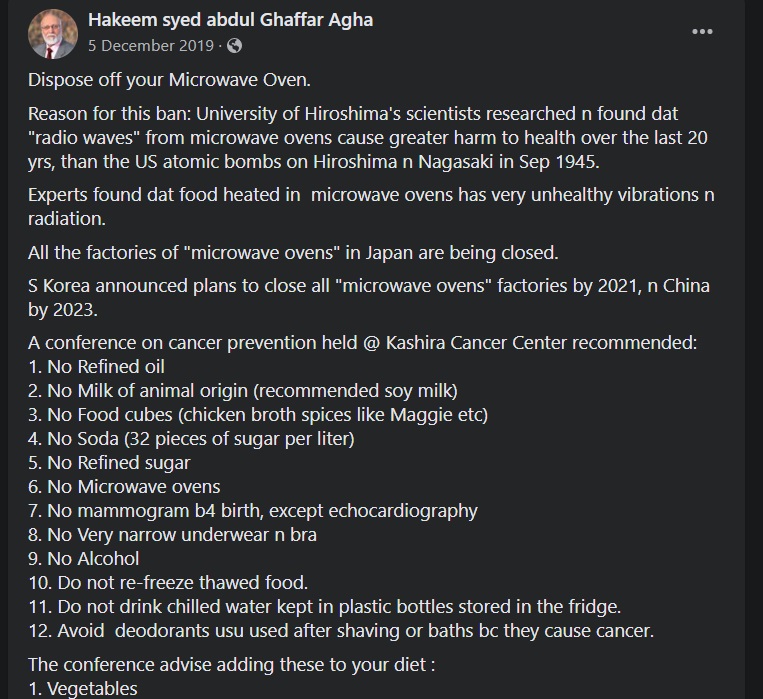Open the 5 December 2019 post timestamp
The height and width of the screenshot is (699, 763).
click(x=151, y=45)
